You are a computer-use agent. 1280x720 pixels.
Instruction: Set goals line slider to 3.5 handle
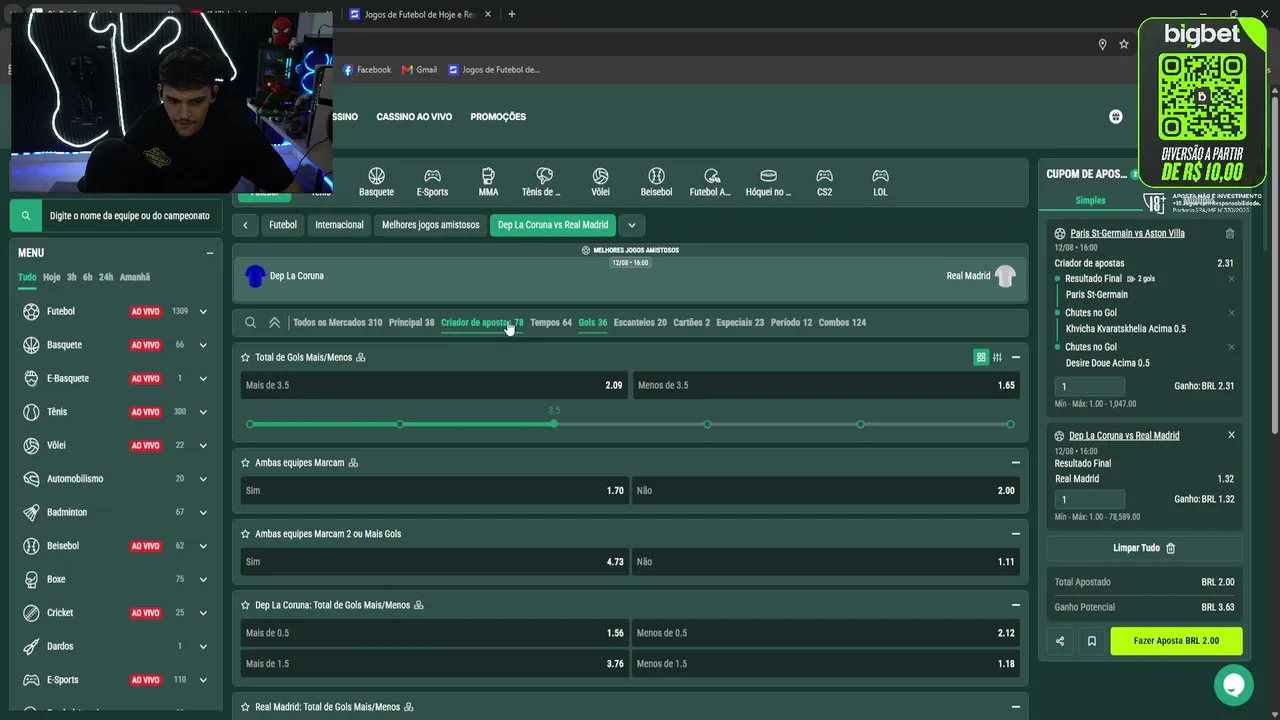[554, 424]
